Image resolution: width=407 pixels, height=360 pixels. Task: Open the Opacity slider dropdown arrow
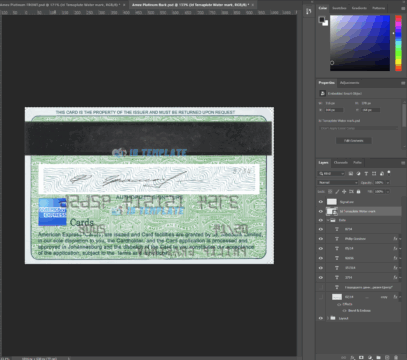pyautogui.click(x=388, y=183)
